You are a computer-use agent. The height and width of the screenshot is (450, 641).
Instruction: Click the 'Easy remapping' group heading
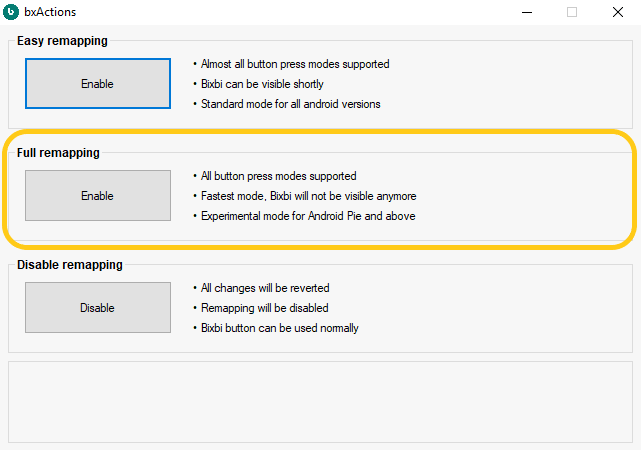[62, 41]
